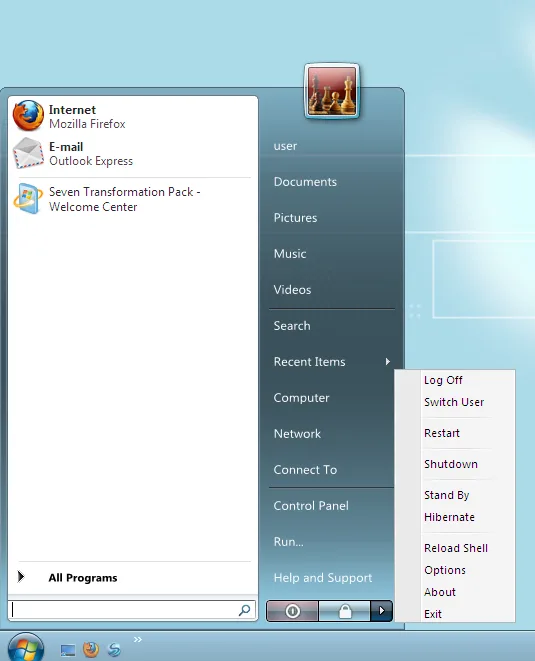Select Reload Shell menu entry

[455, 548]
